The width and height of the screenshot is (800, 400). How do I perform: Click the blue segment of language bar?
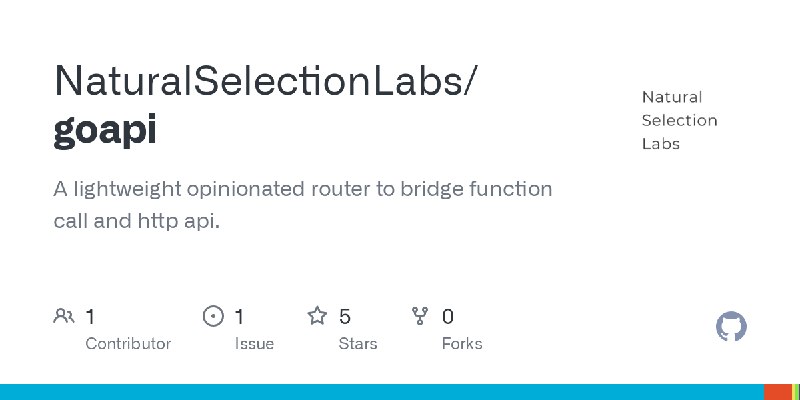(380, 392)
